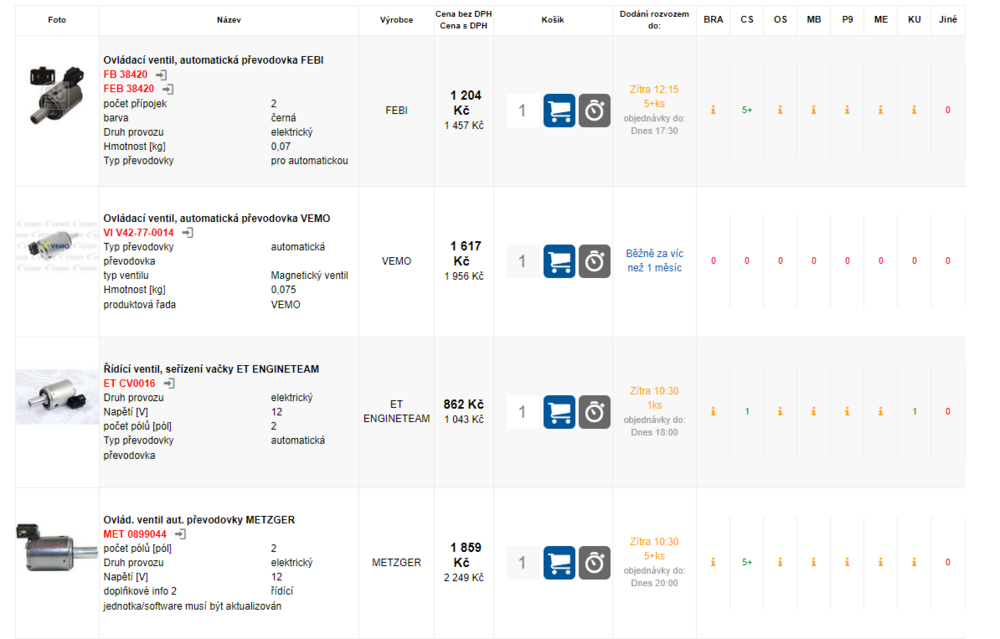Click BRA info icon in ET ENGINETEAM row

(x=713, y=412)
